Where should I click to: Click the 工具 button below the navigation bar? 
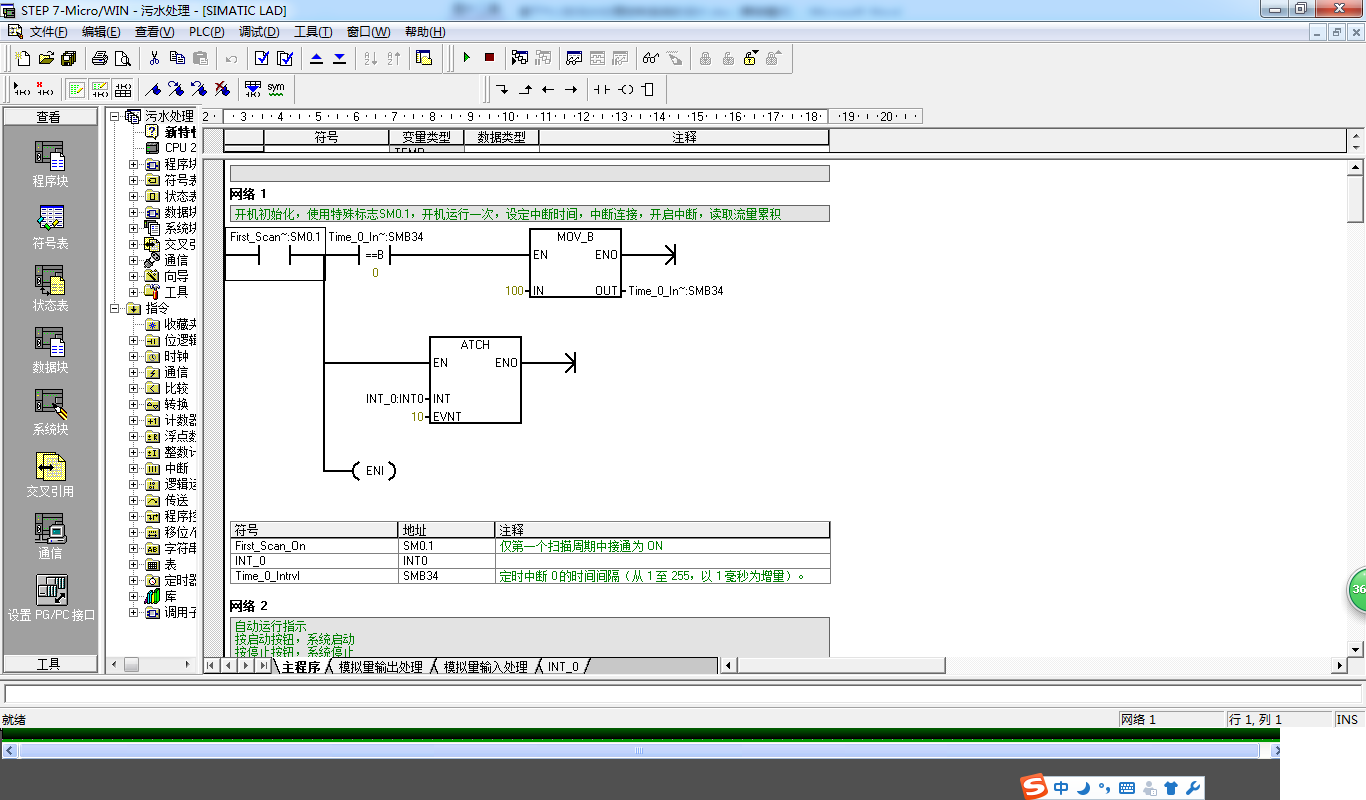pyautogui.click(x=50, y=664)
